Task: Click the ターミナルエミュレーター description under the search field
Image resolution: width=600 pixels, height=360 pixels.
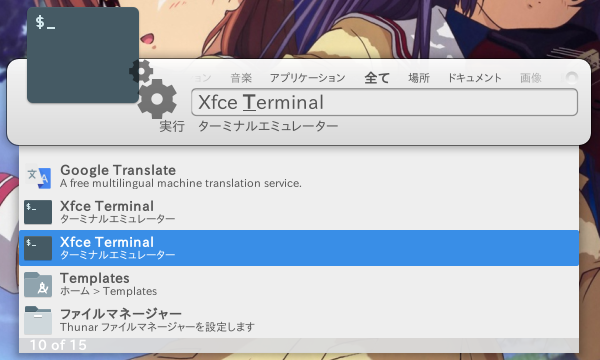Action: [x=268, y=126]
